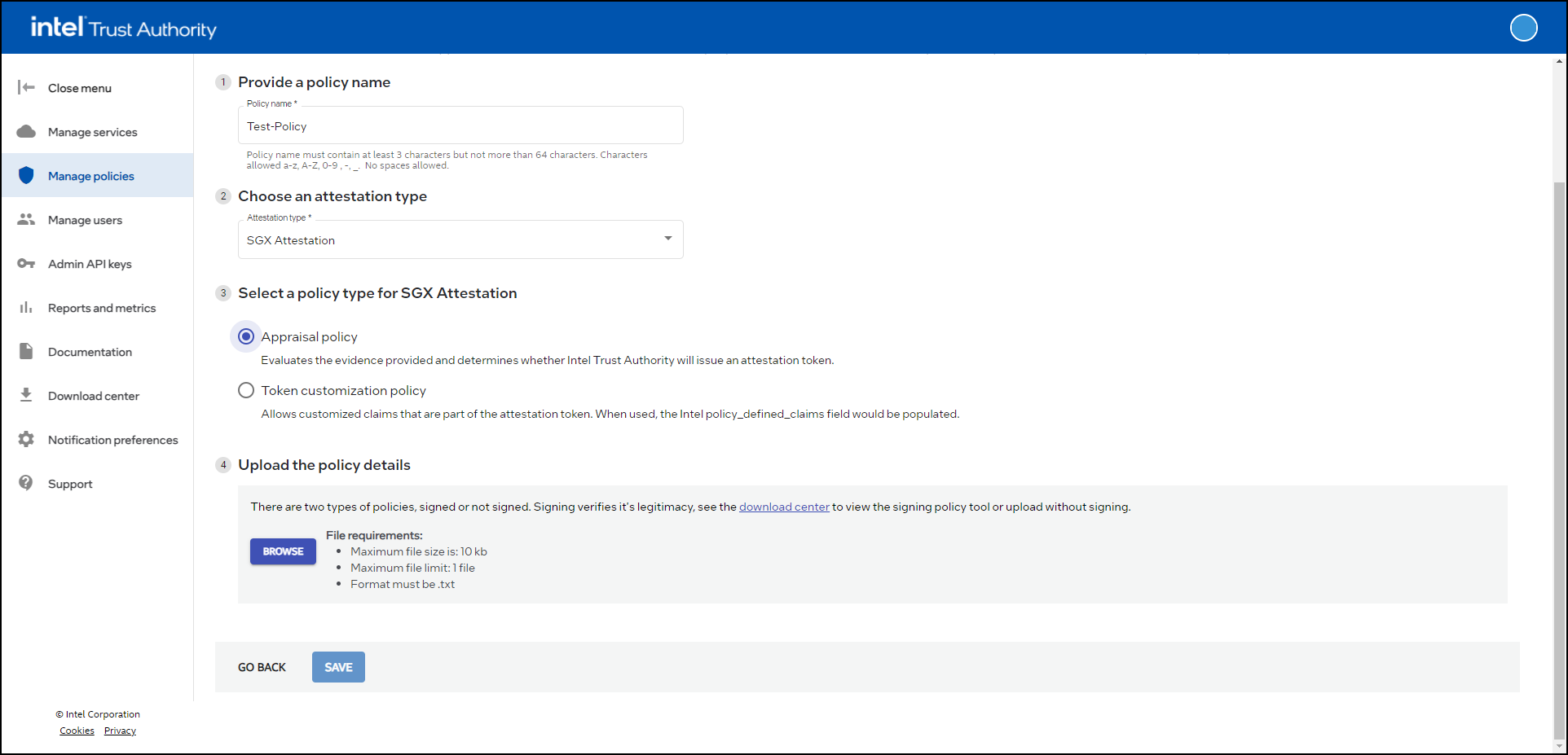Click the gear icon for Notification preferences
Viewport: 1568px width, 755px height.
pos(26,439)
